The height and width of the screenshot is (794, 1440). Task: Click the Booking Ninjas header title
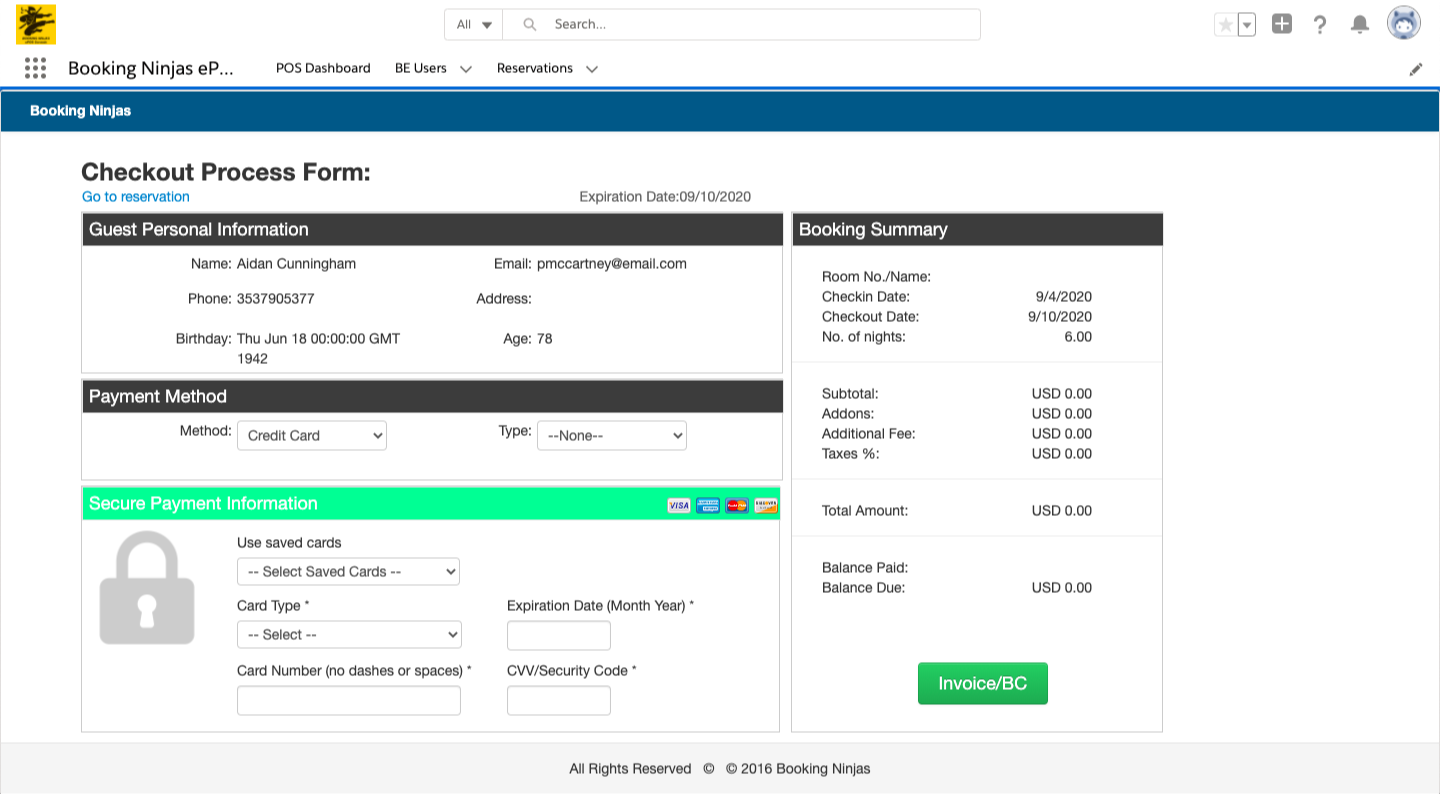pyautogui.click(x=80, y=110)
